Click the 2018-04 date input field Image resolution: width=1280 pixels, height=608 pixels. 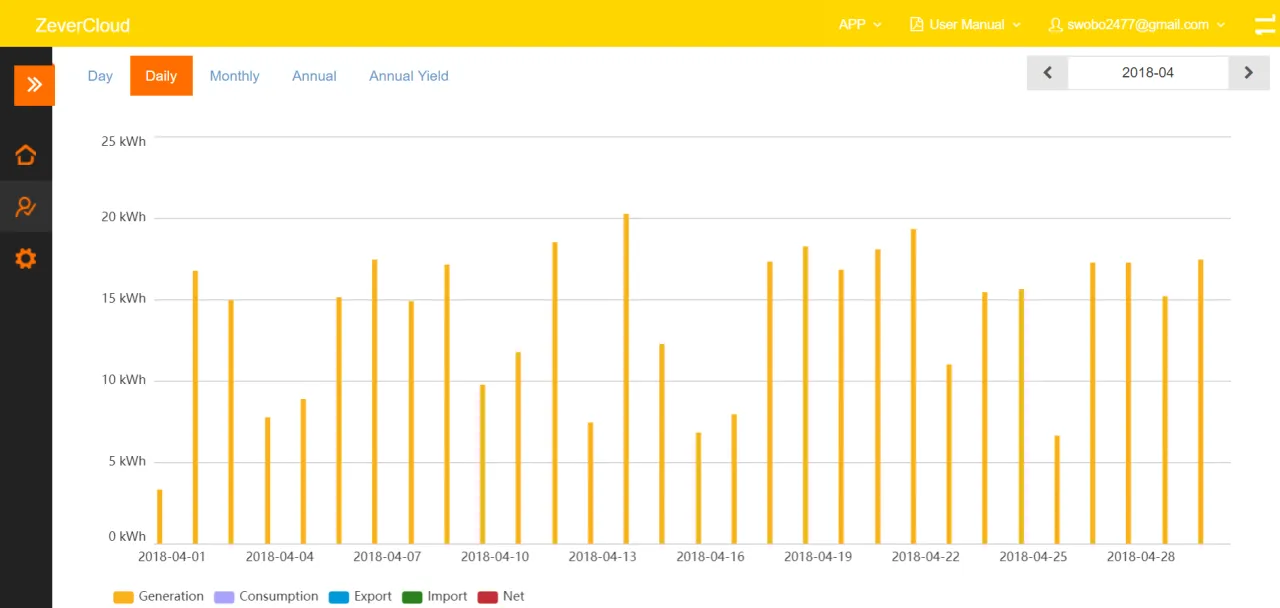click(1147, 73)
